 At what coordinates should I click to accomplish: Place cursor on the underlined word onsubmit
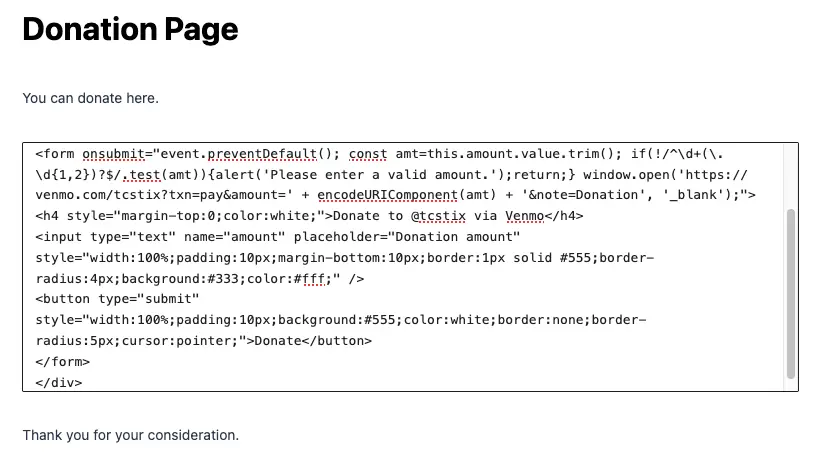(x=113, y=154)
